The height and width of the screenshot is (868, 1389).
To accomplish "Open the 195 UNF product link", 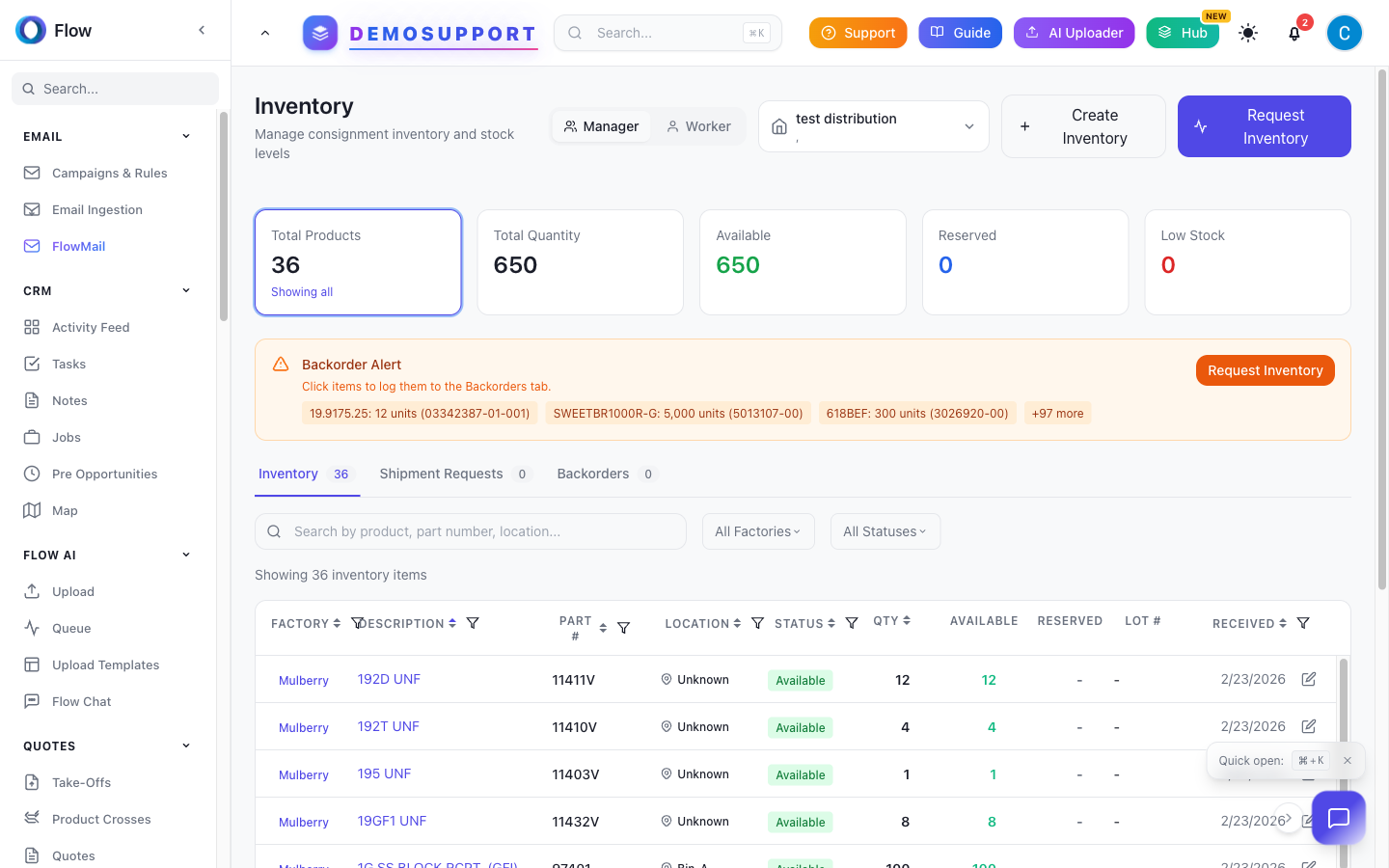I will tap(384, 773).
